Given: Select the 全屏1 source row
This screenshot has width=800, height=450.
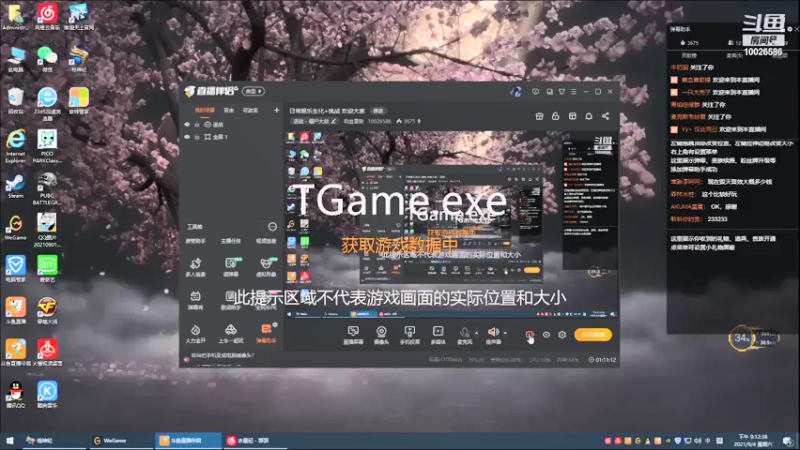Looking at the screenshot, I should point(232,137).
